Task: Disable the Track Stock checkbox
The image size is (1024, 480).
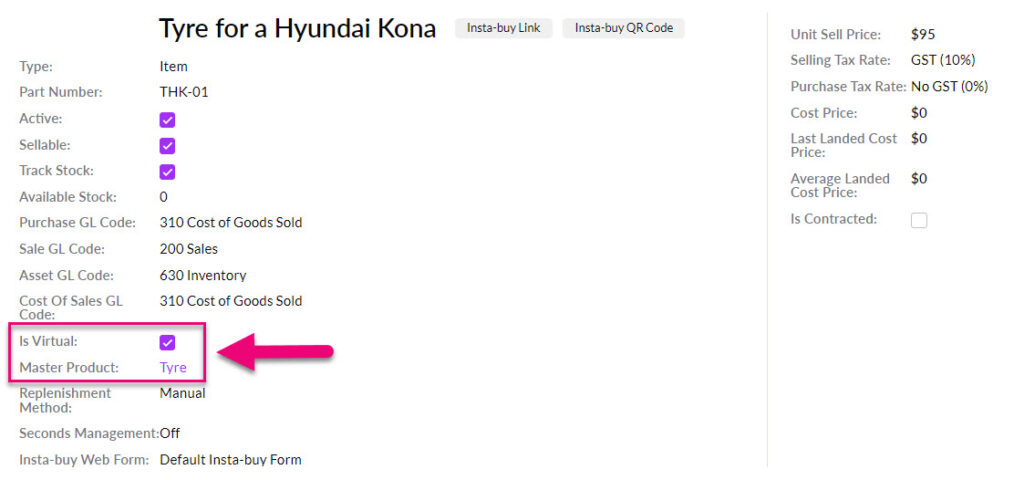Action: [x=167, y=171]
